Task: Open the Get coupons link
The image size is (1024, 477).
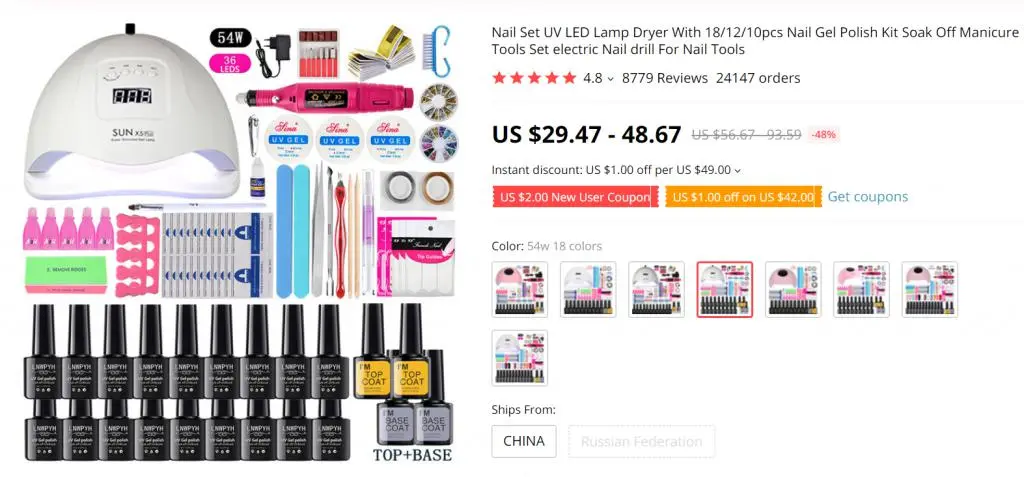Action: (x=867, y=197)
